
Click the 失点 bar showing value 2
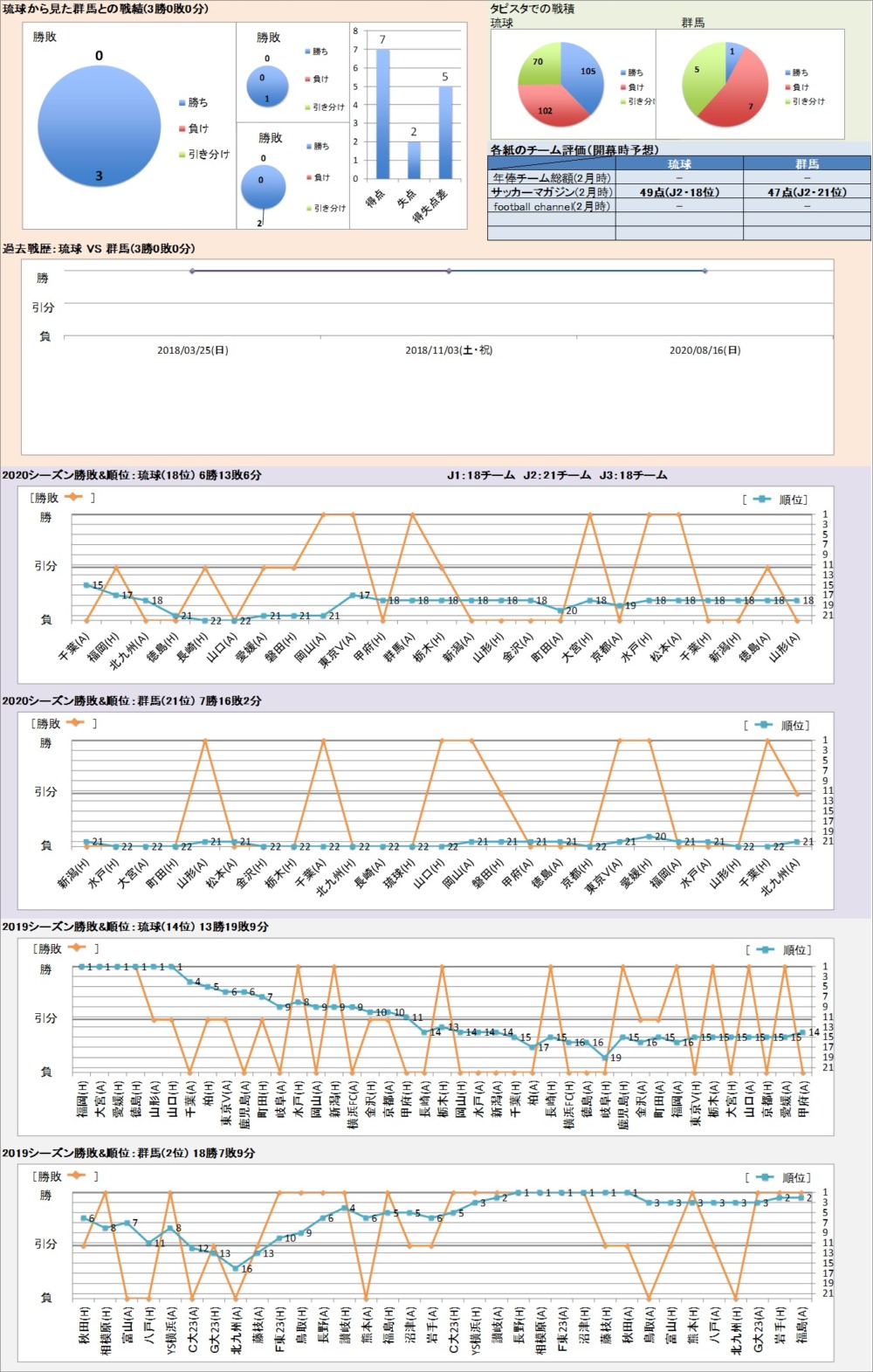point(414,160)
